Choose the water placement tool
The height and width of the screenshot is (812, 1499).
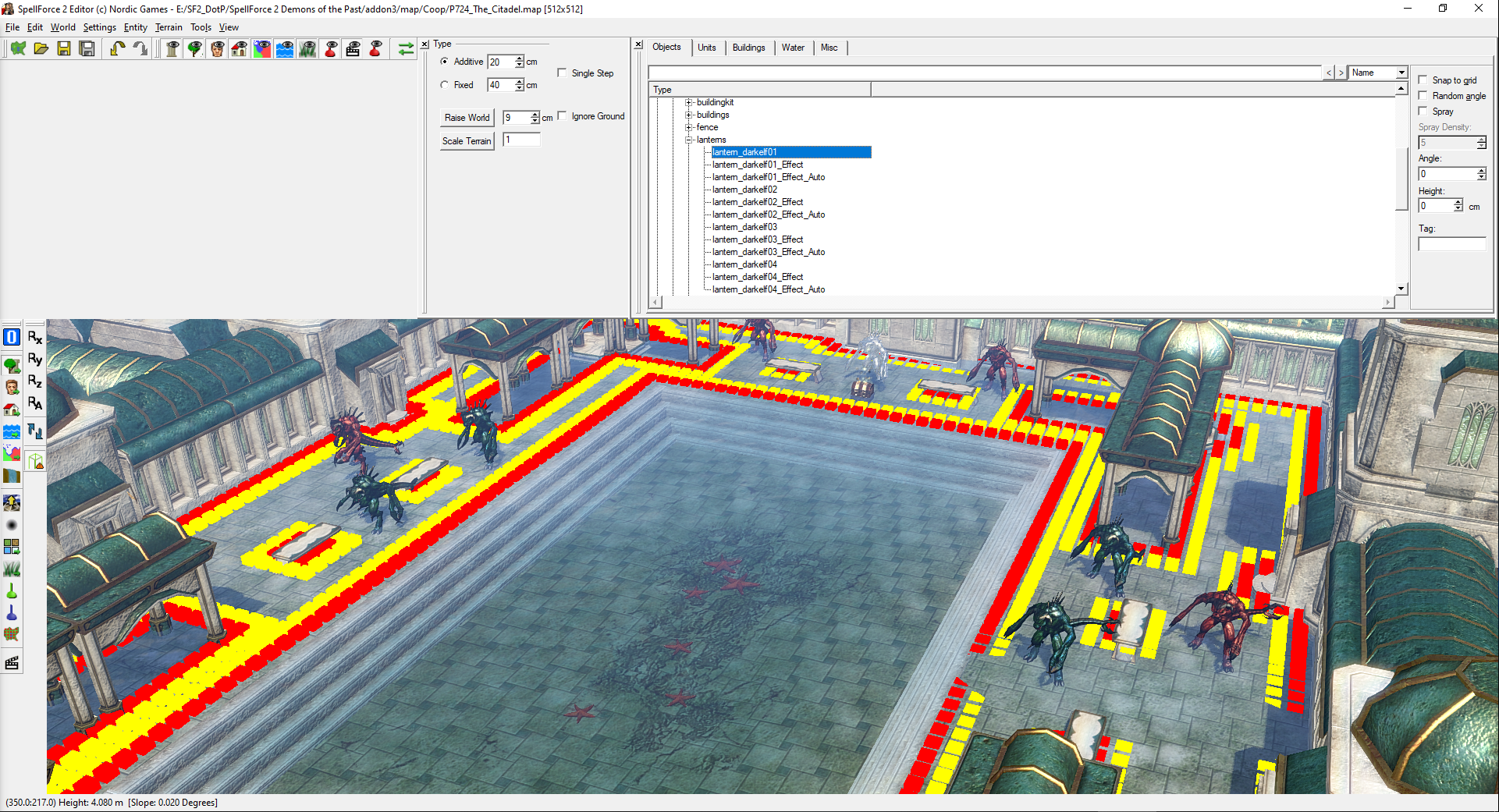[x=12, y=431]
